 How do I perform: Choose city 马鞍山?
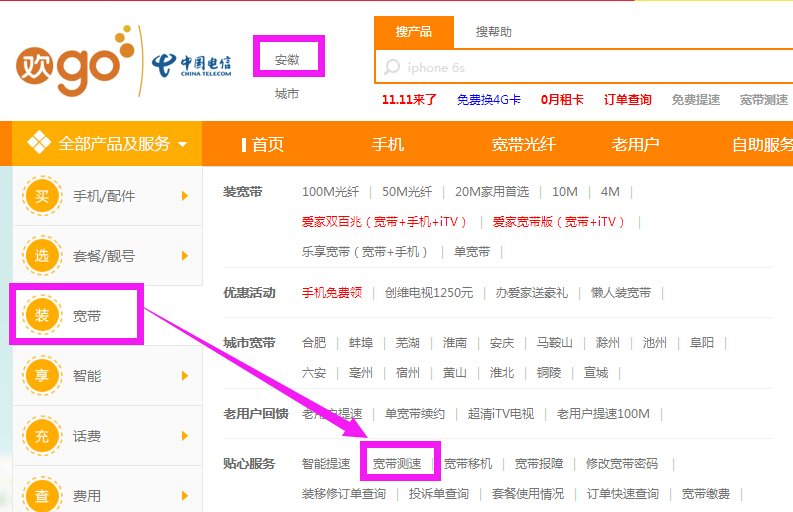coord(554,343)
